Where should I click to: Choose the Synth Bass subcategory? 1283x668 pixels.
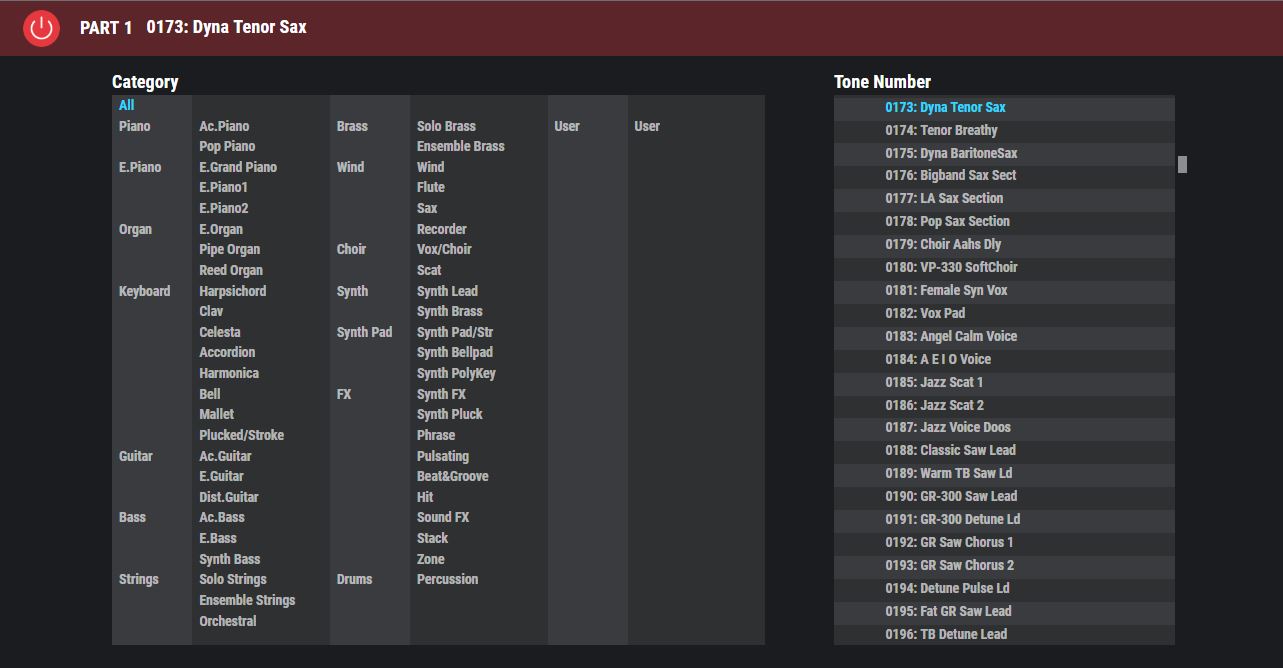[229, 559]
